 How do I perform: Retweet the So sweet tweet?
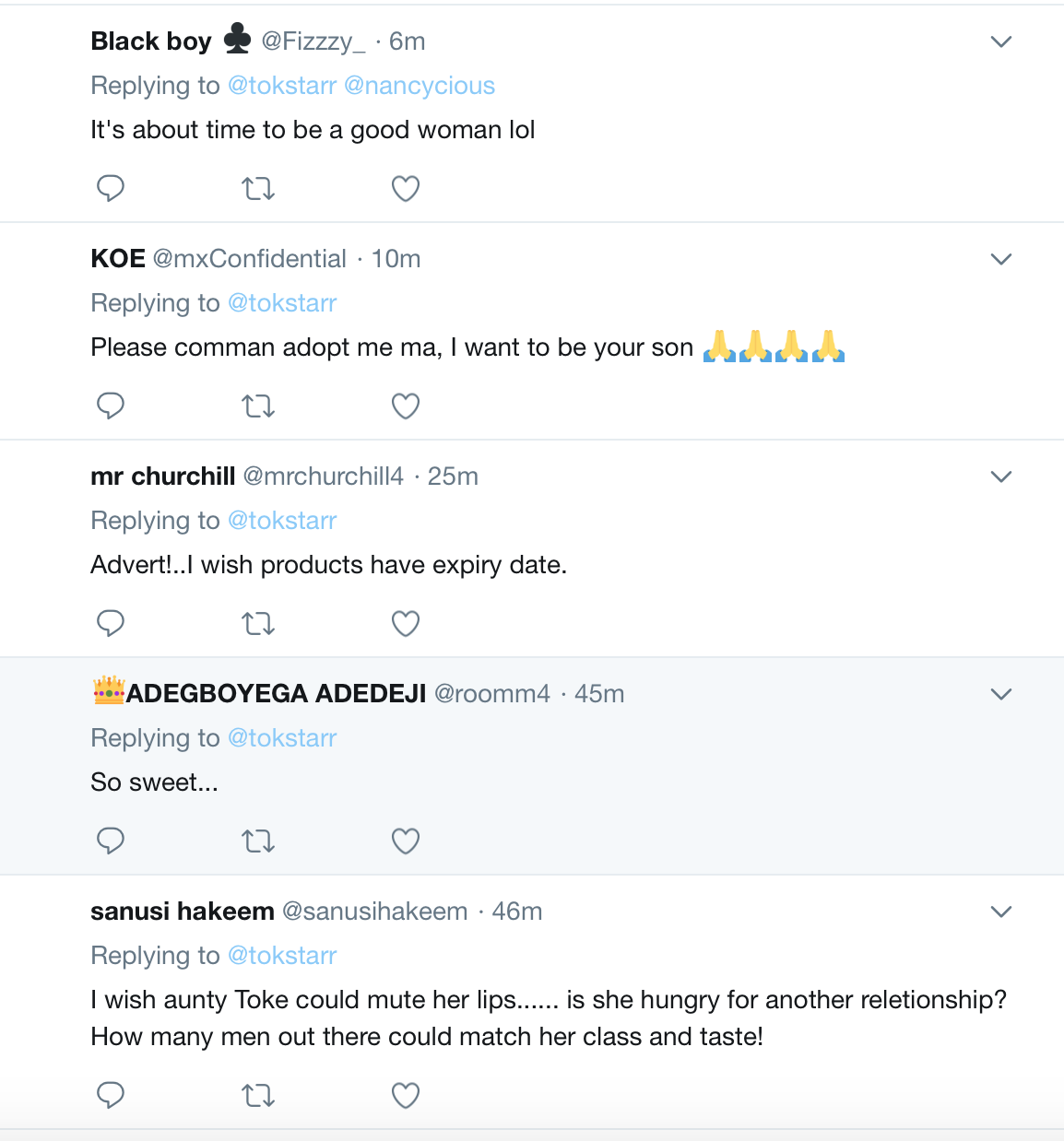[x=258, y=841]
